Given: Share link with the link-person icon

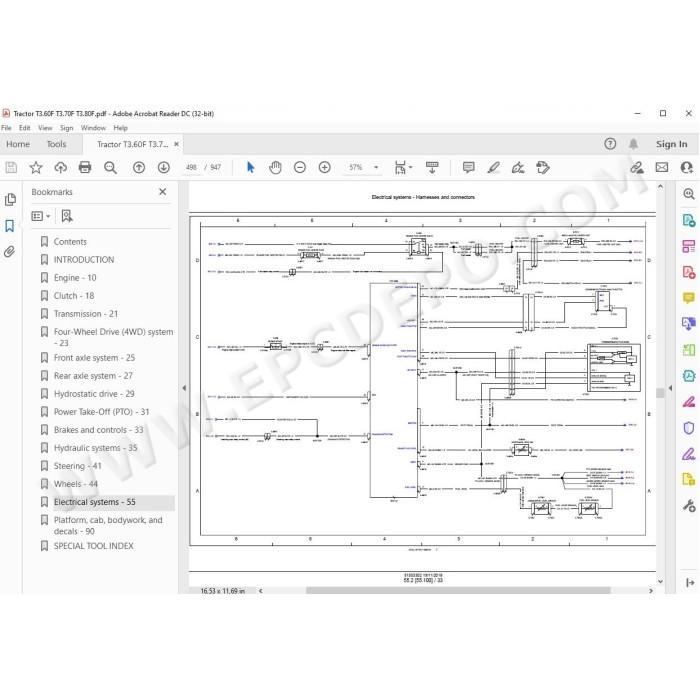Looking at the screenshot, I should (637, 167).
